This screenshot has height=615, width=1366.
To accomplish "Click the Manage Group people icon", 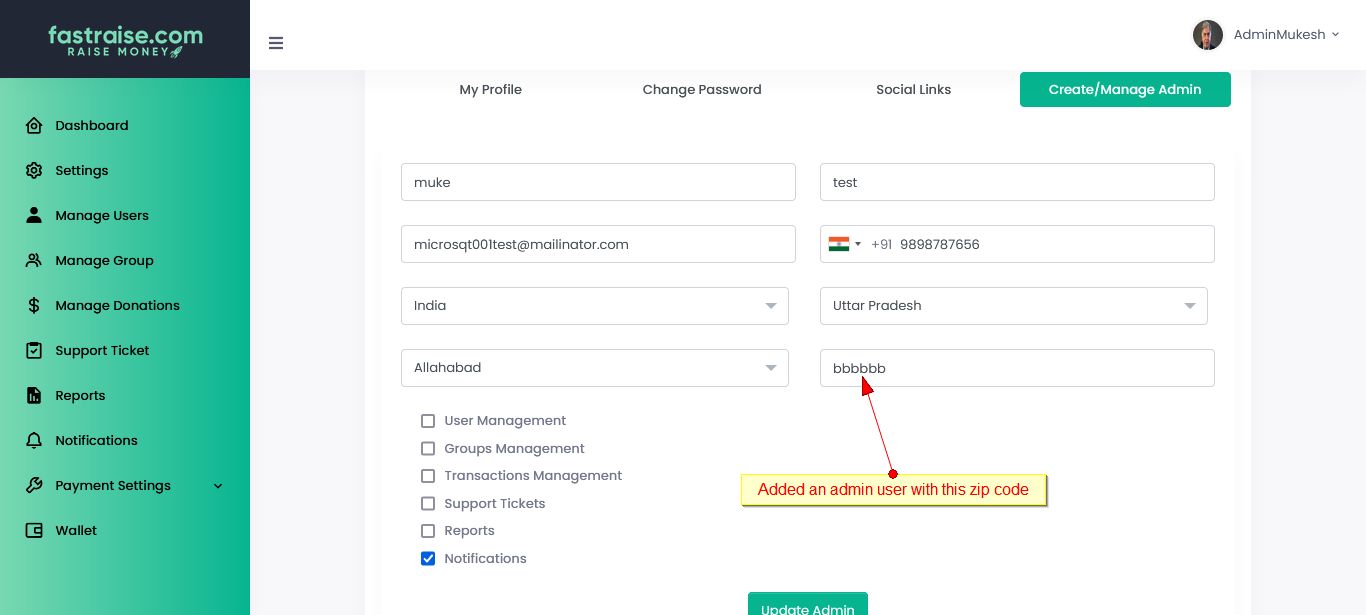I will tap(34, 261).
